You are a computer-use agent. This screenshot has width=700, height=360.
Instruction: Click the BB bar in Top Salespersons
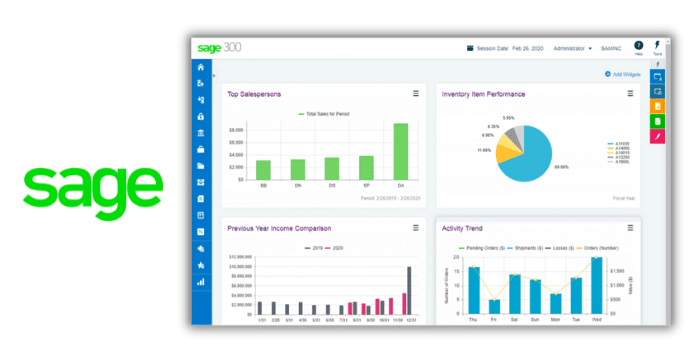pos(263,170)
